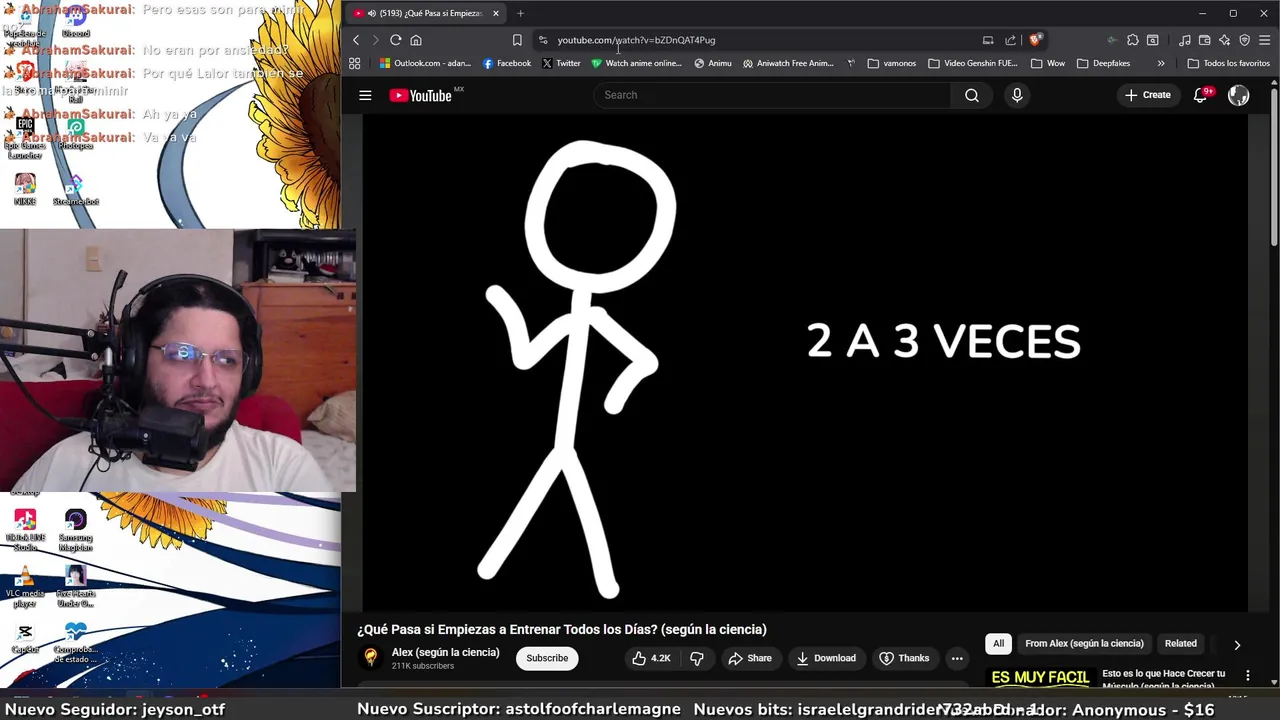Open the Alex channel avatar below the video
Viewport: 1280px width, 720px height.
pyautogui.click(x=370, y=657)
